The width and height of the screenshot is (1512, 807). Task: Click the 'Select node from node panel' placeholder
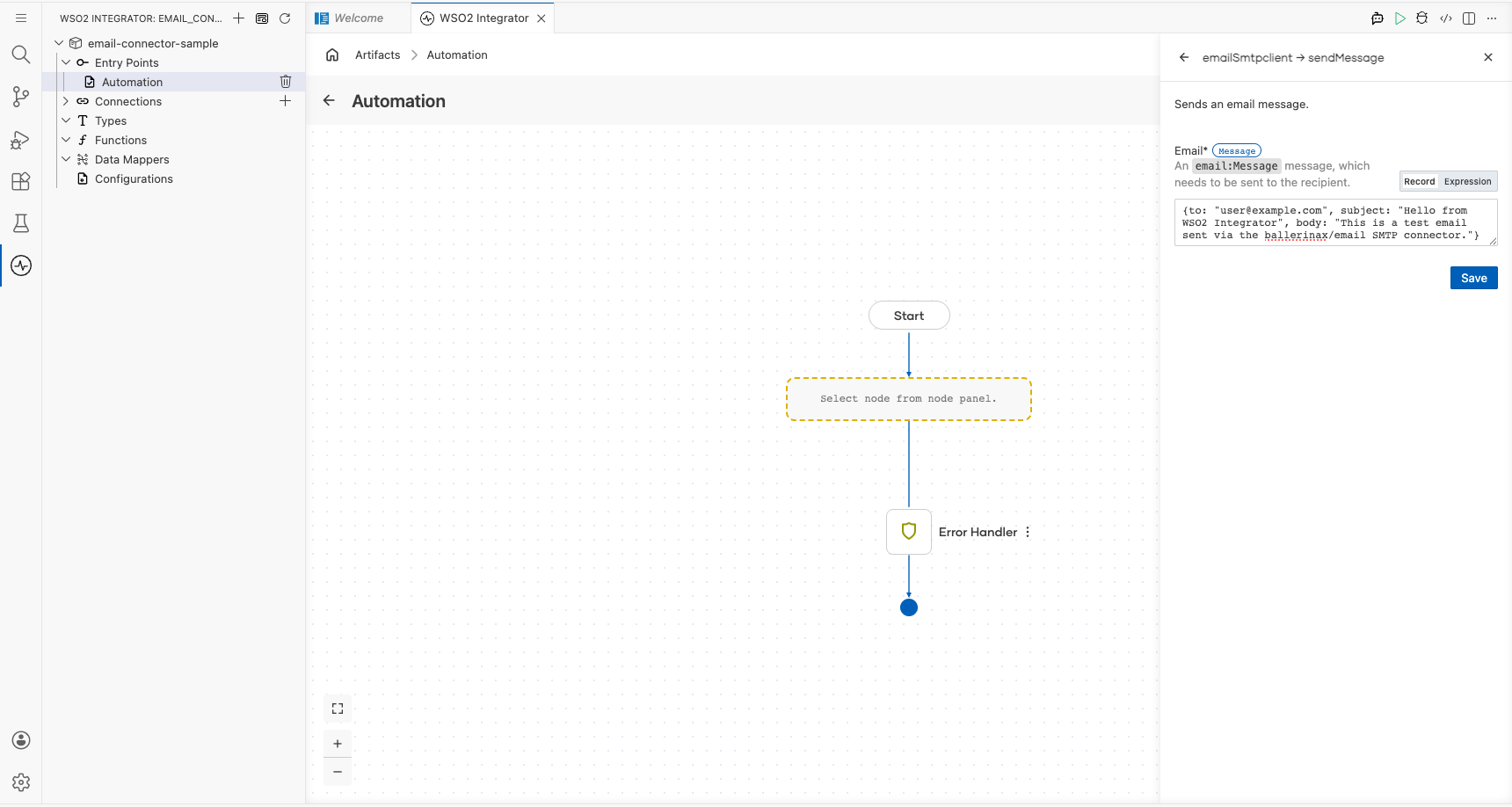(x=909, y=399)
